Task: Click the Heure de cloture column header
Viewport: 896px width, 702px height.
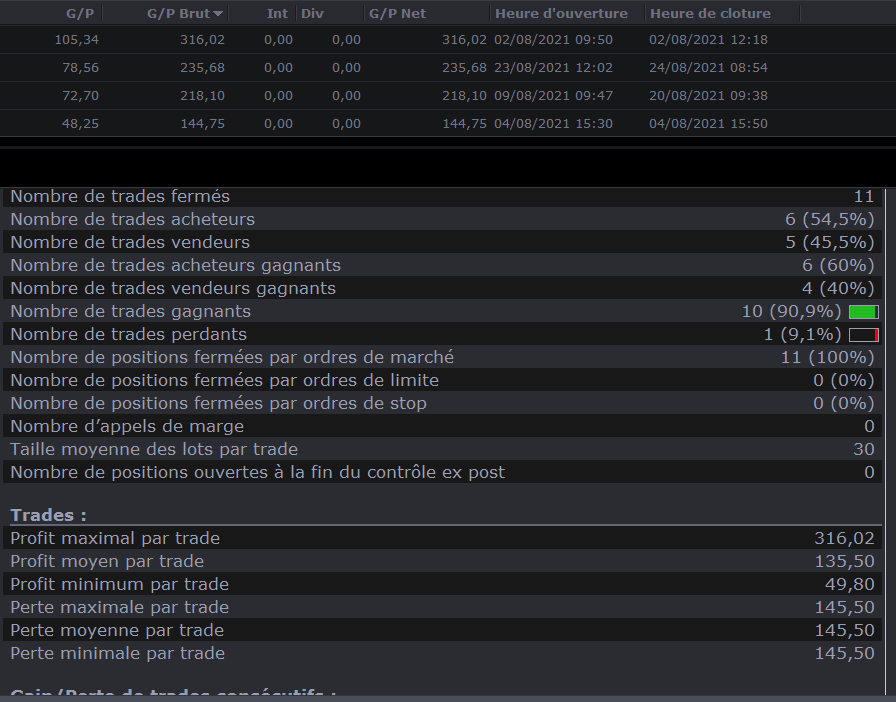Action: 710,13
